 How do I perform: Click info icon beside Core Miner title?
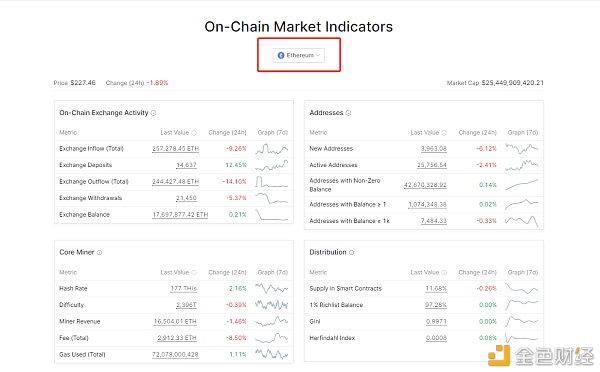[99, 253]
